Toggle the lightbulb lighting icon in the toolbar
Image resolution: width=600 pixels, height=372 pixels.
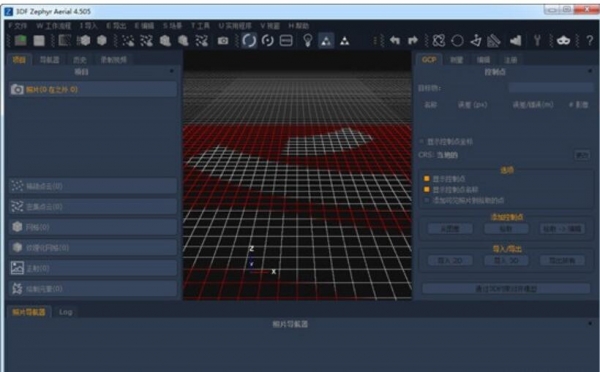308,41
